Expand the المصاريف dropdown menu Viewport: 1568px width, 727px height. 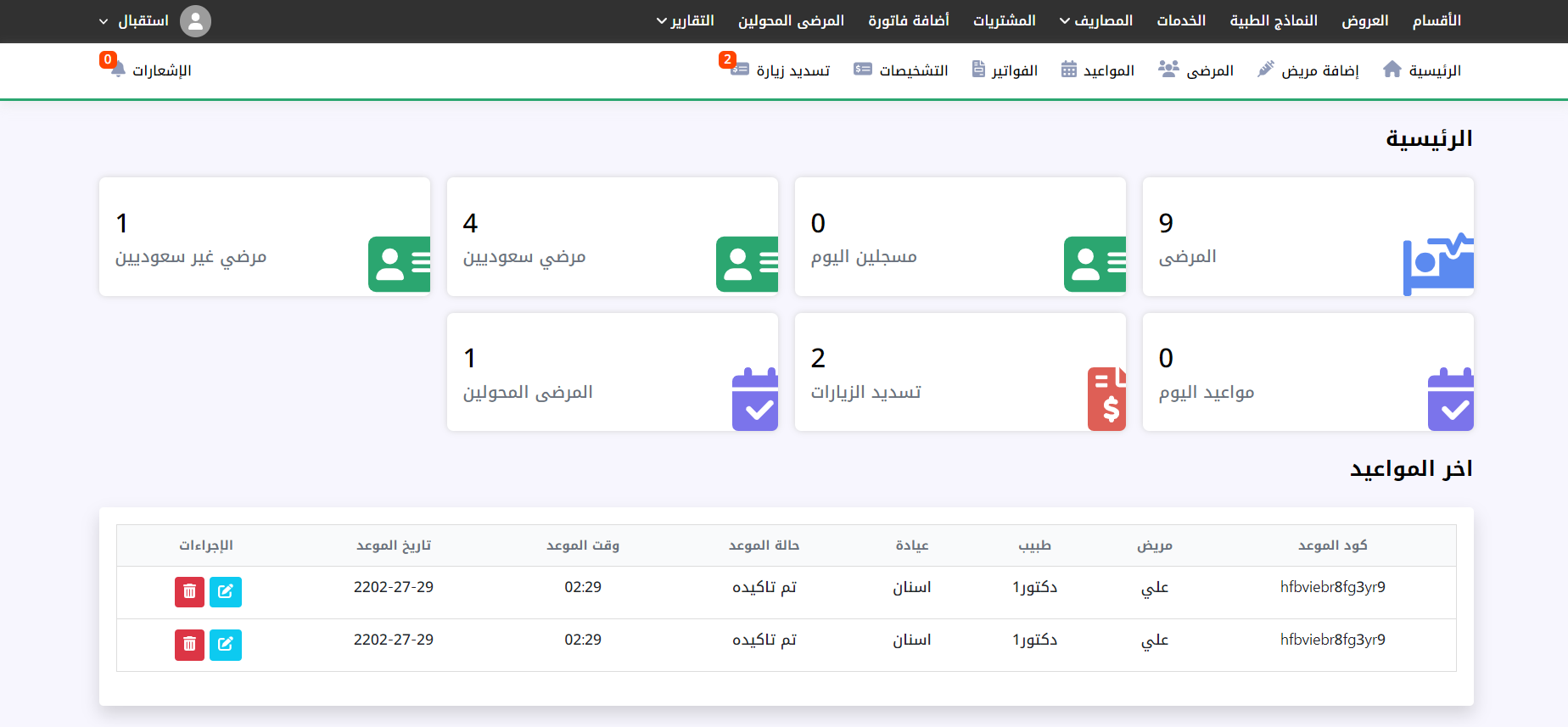click(x=1095, y=21)
